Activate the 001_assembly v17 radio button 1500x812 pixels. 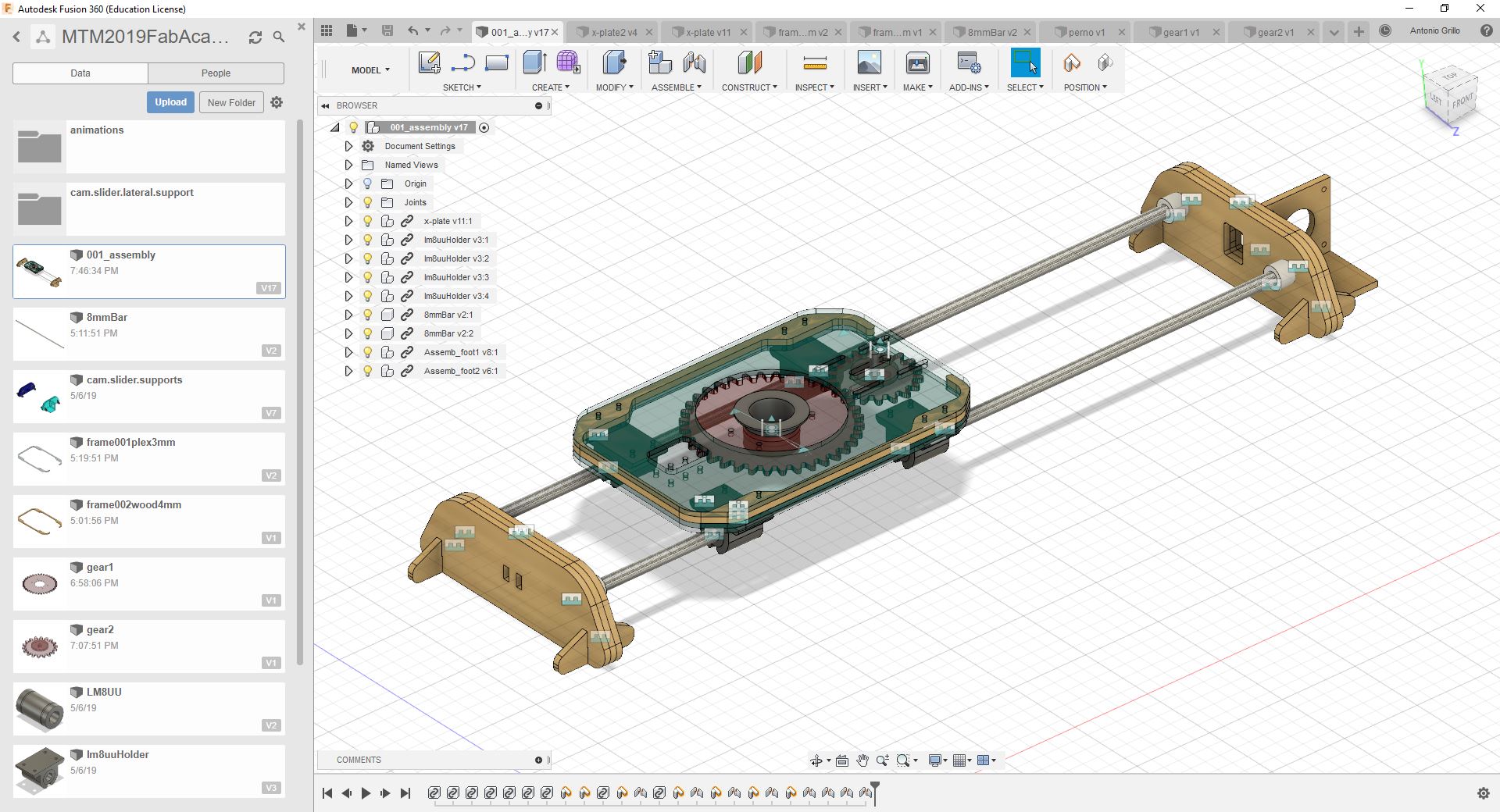pos(484,127)
